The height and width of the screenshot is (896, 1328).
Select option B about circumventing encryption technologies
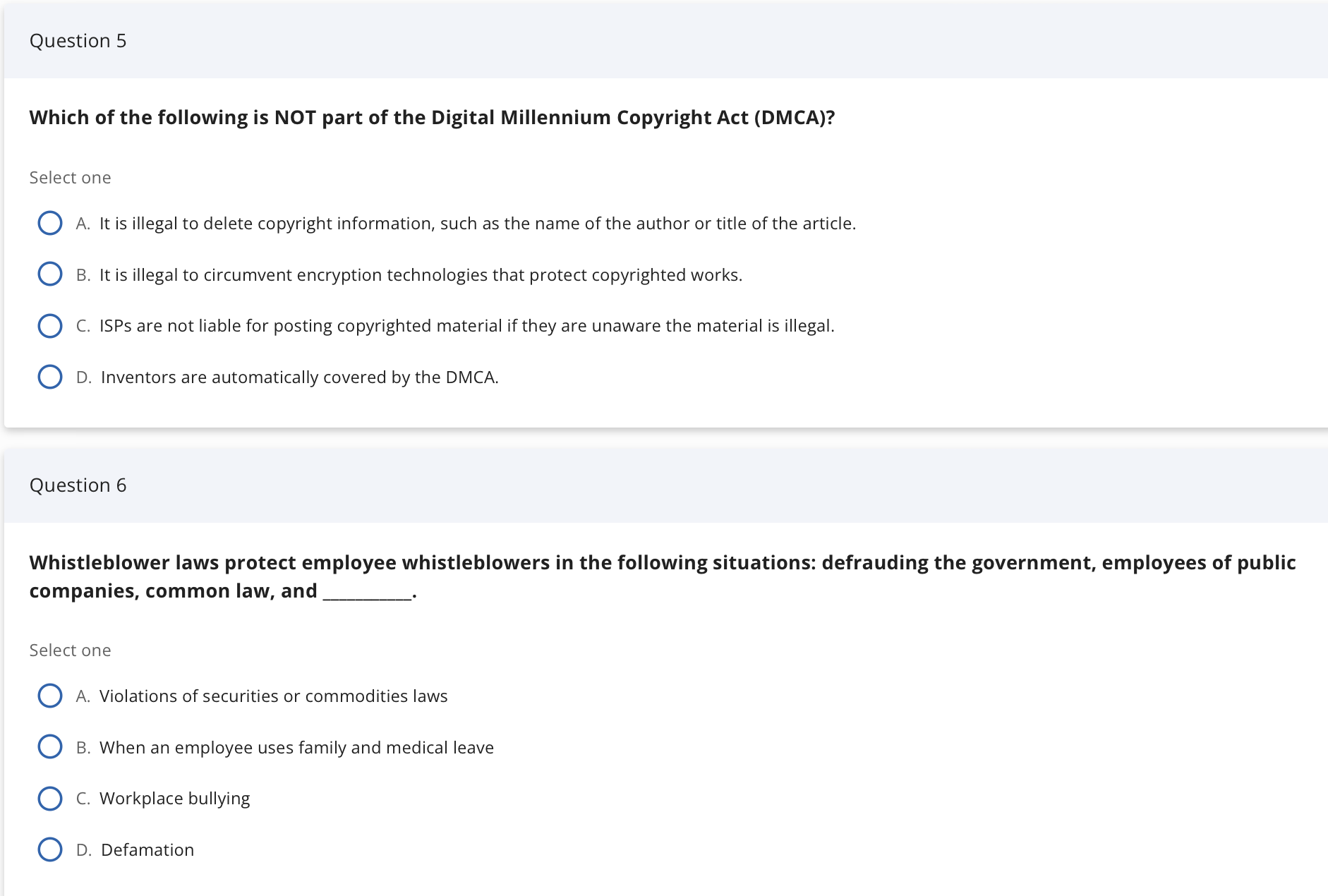click(50, 274)
